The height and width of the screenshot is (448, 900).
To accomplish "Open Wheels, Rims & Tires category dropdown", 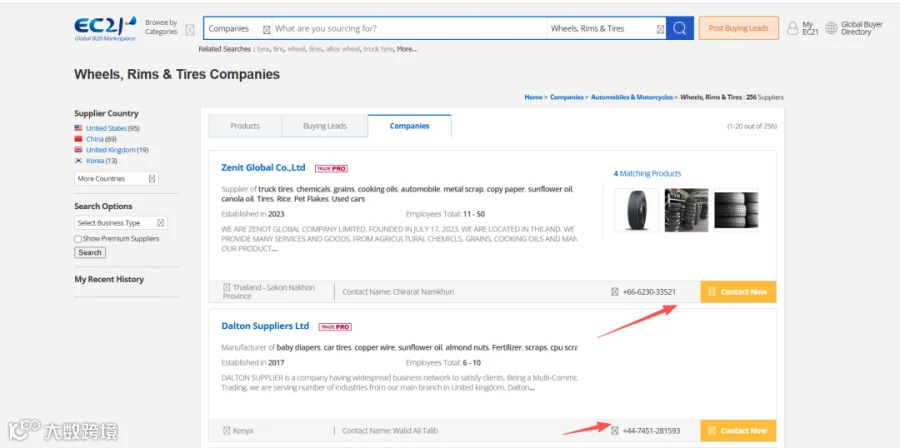I will click(607, 29).
